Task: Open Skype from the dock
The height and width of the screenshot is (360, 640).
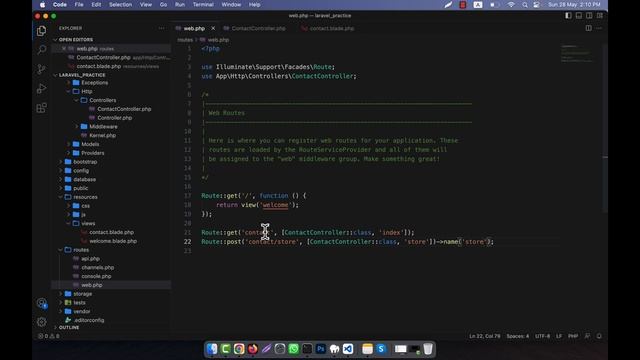Action: coord(381,349)
